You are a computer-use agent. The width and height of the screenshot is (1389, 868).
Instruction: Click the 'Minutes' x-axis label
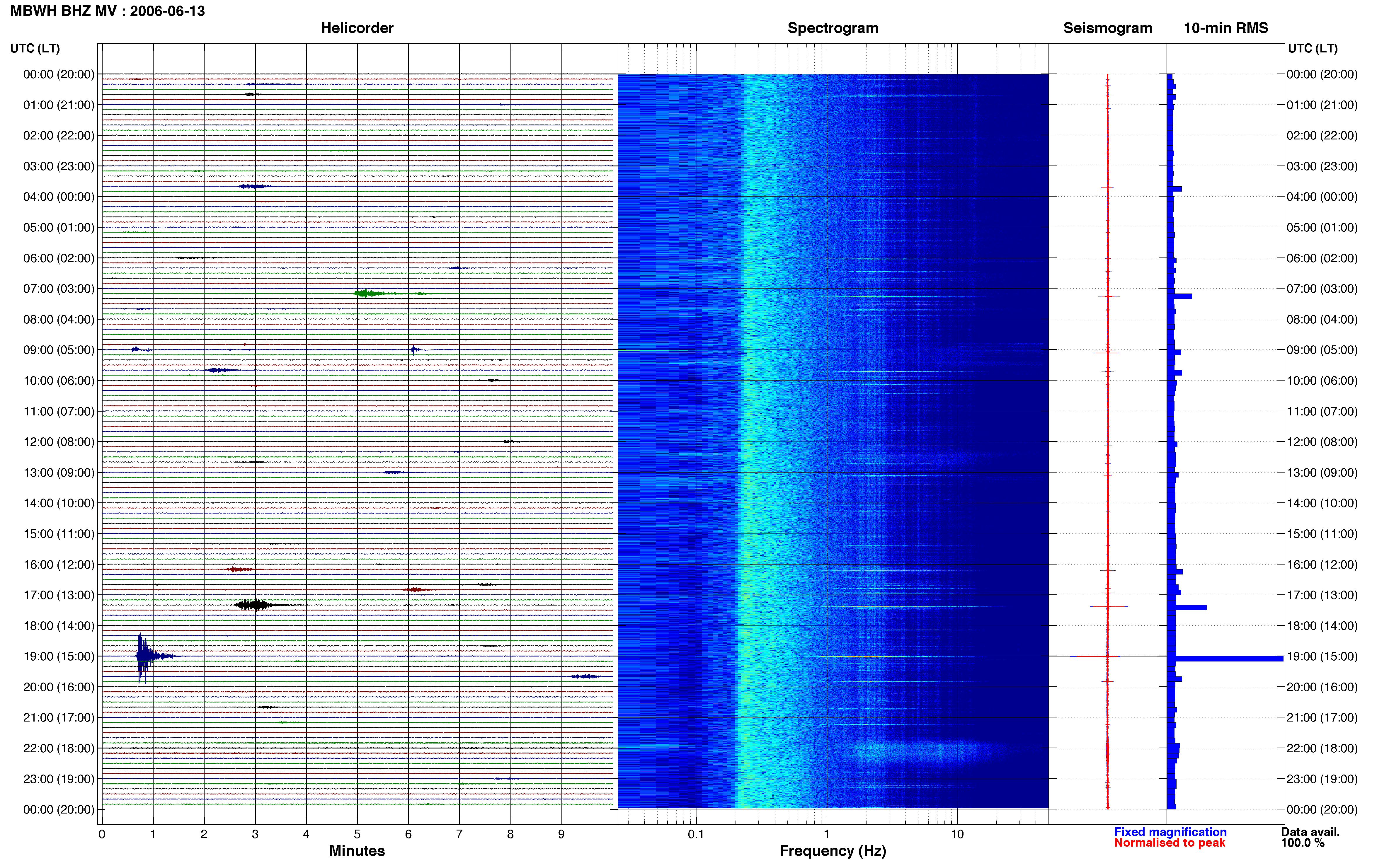point(357,851)
